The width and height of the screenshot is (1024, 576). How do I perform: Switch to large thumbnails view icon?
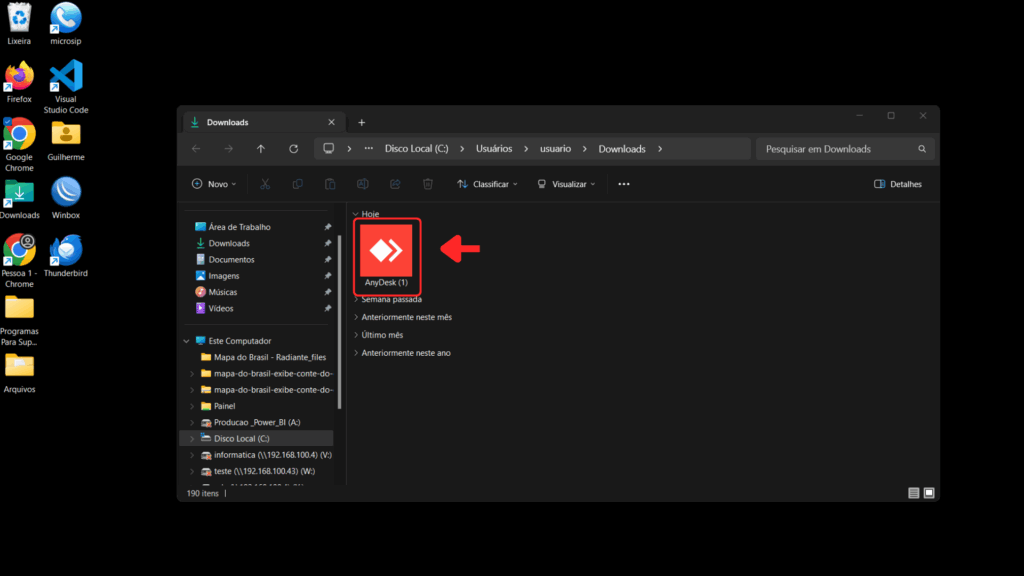pyautogui.click(x=929, y=493)
